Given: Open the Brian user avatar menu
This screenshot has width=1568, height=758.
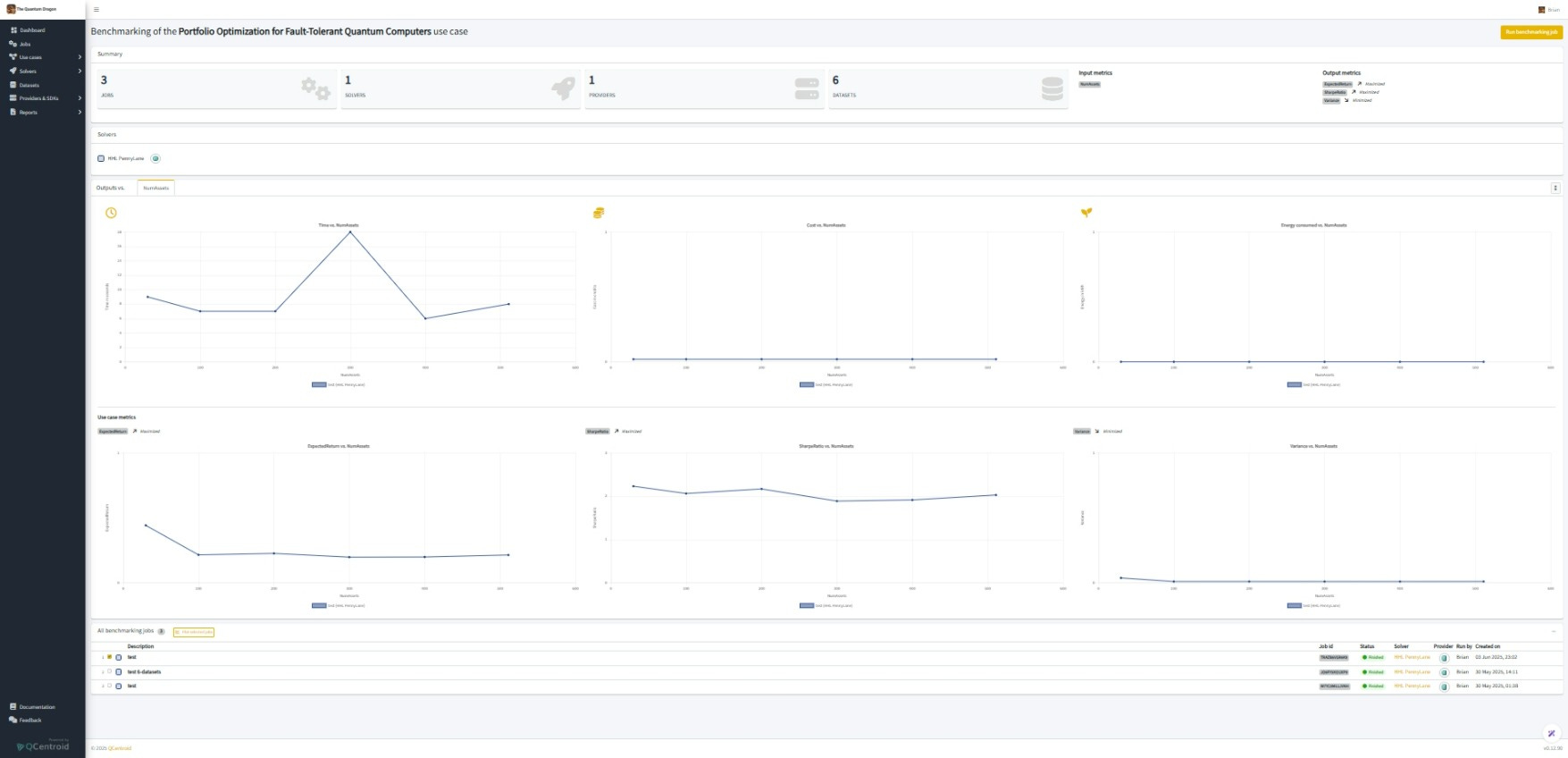Looking at the screenshot, I should [1548, 10].
